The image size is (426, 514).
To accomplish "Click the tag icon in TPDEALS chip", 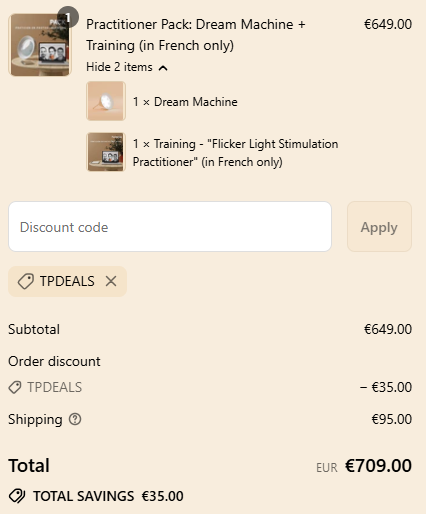I will (26, 281).
